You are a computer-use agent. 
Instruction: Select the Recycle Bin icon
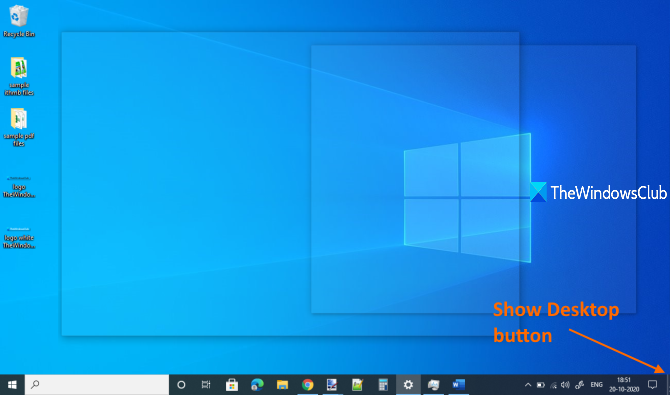pos(18,21)
